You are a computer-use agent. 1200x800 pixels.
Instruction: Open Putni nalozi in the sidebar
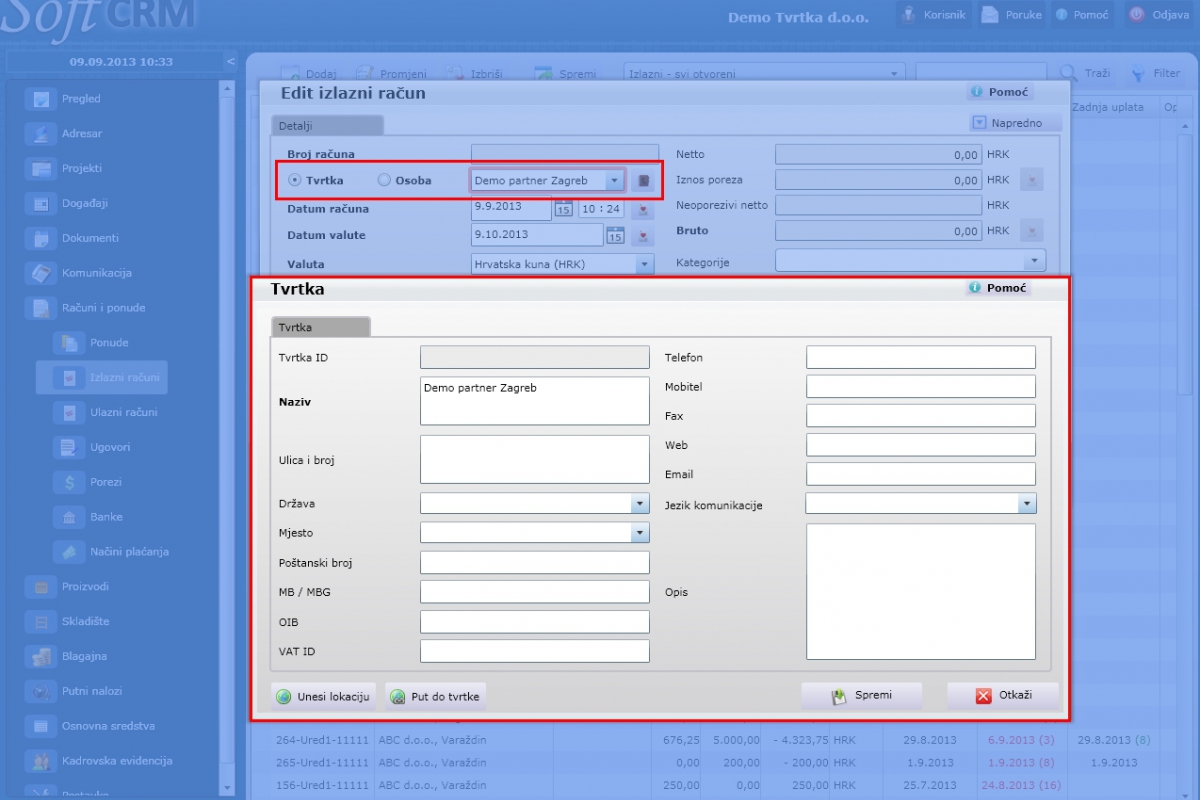pyautogui.click(x=93, y=691)
